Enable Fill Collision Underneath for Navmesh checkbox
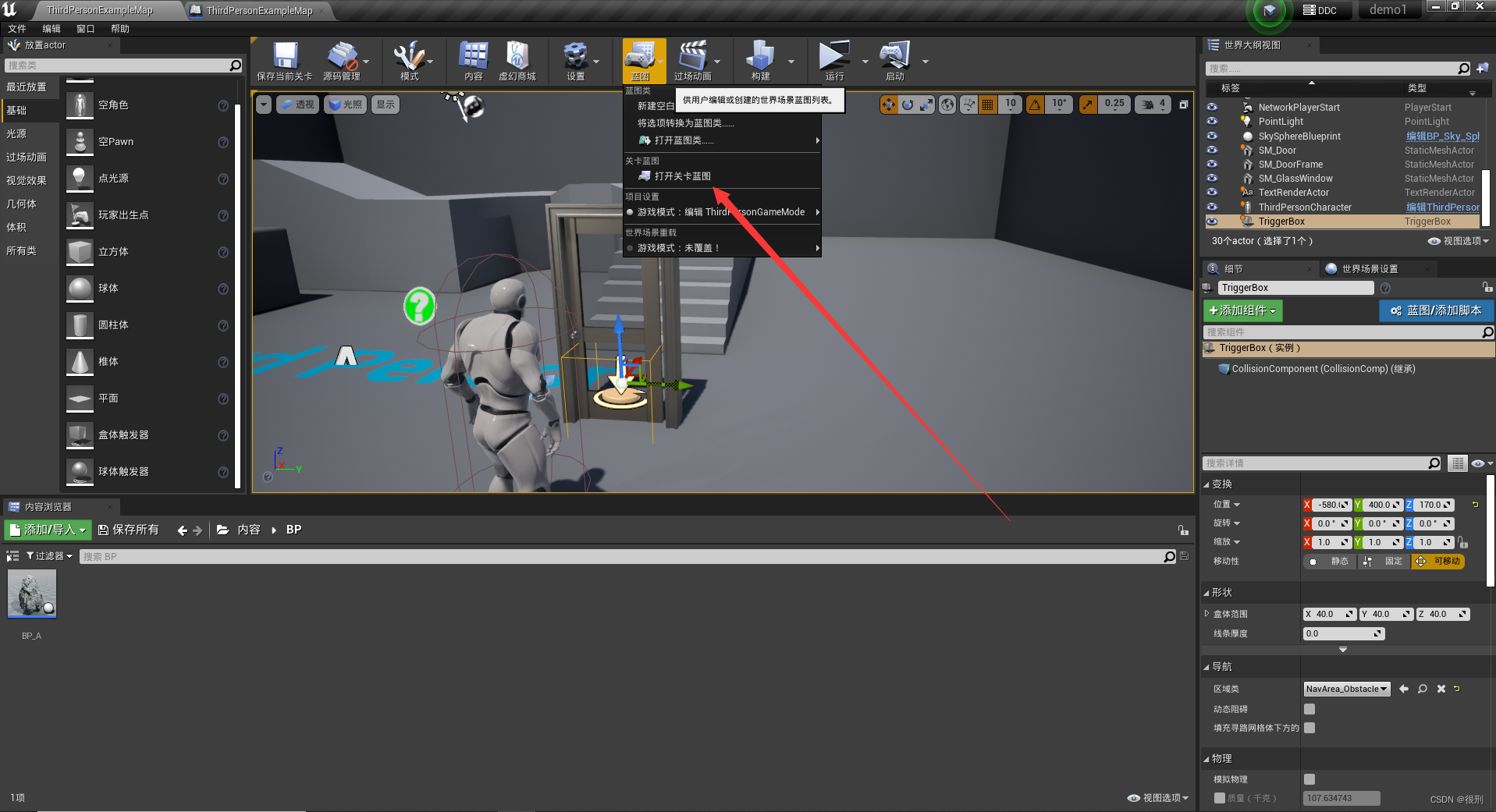Viewport: 1496px width, 812px height. coord(1309,728)
